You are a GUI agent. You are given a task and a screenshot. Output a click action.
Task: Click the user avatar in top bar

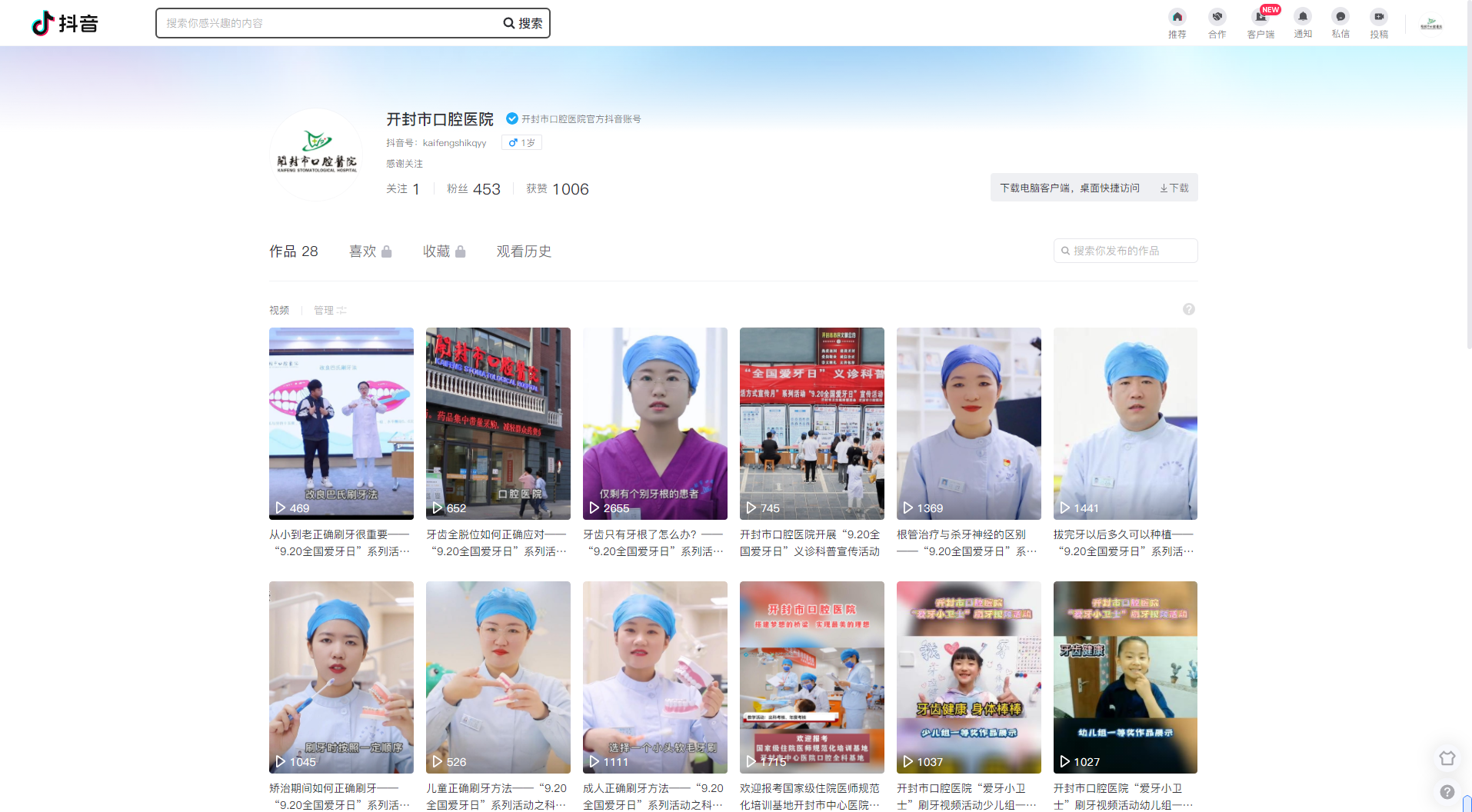pos(1430,24)
